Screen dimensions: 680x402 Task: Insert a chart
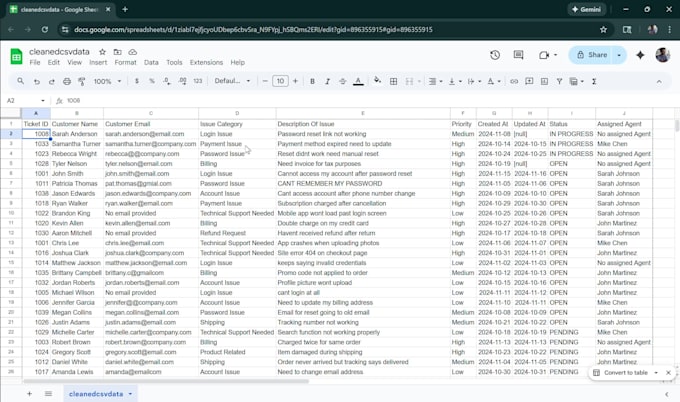pyautogui.click(x=544, y=81)
